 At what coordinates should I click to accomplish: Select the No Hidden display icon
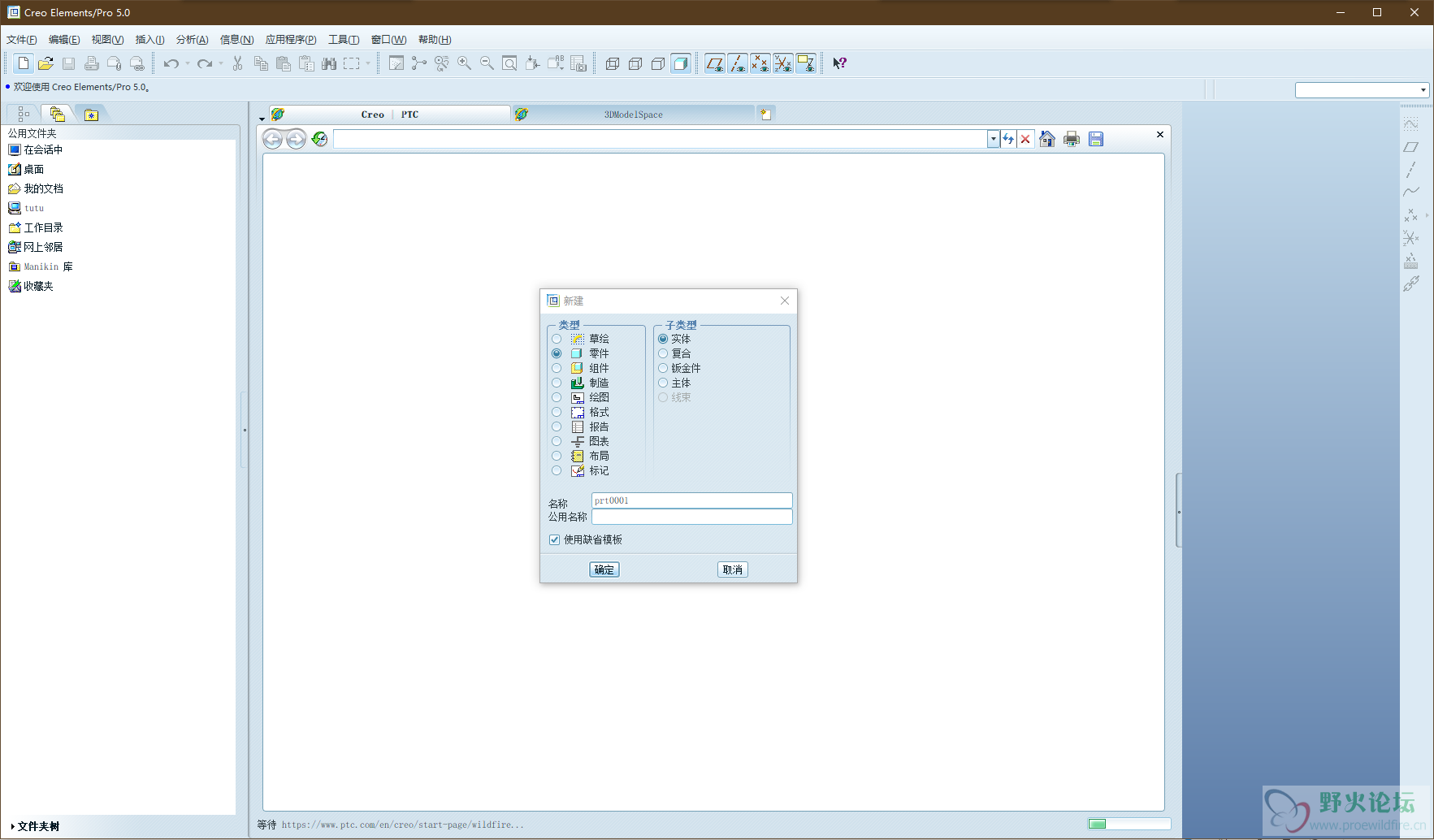[658, 63]
